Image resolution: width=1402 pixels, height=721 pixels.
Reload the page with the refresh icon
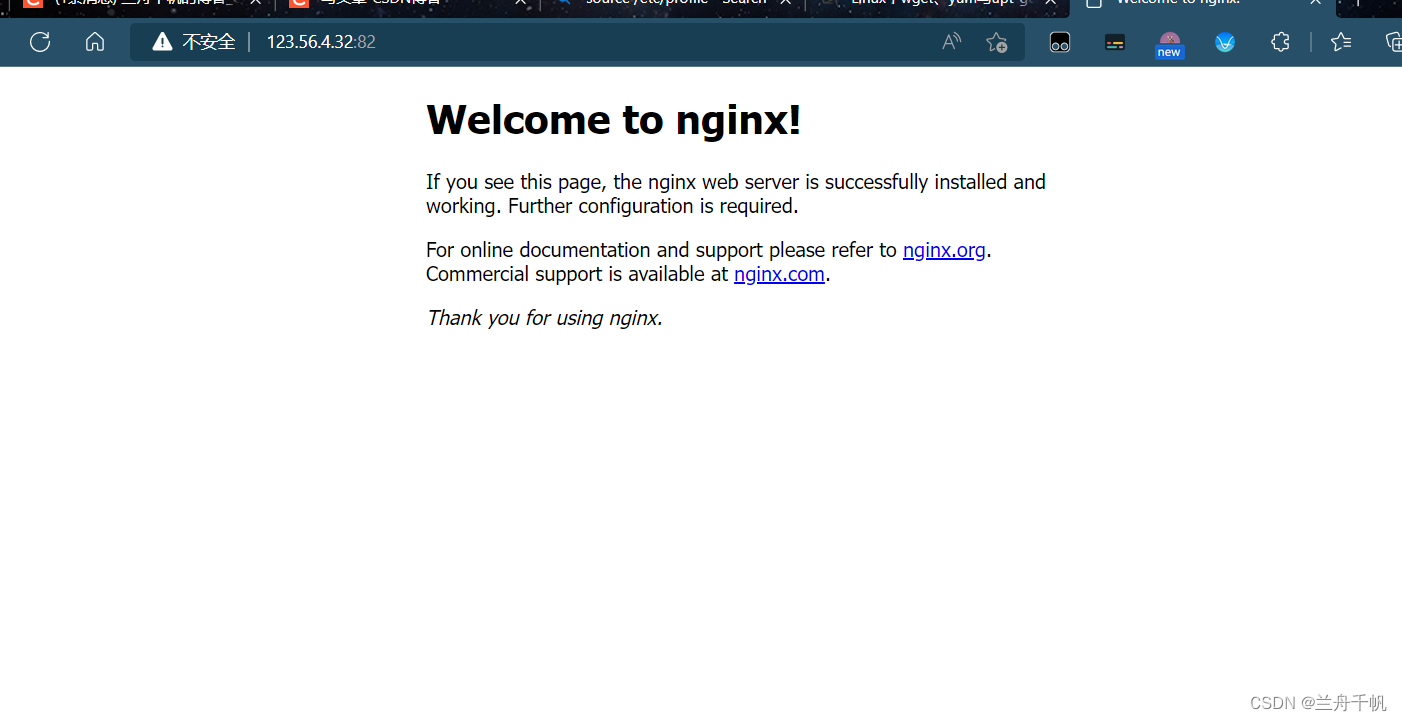click(40, 42)
